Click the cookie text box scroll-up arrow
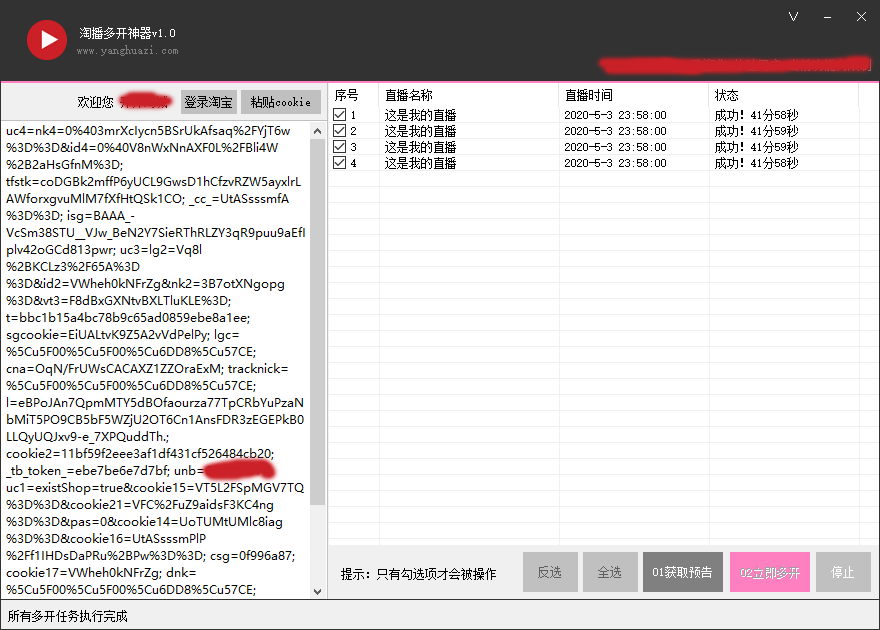The image size is (880, 630). (x=318, y=131)
